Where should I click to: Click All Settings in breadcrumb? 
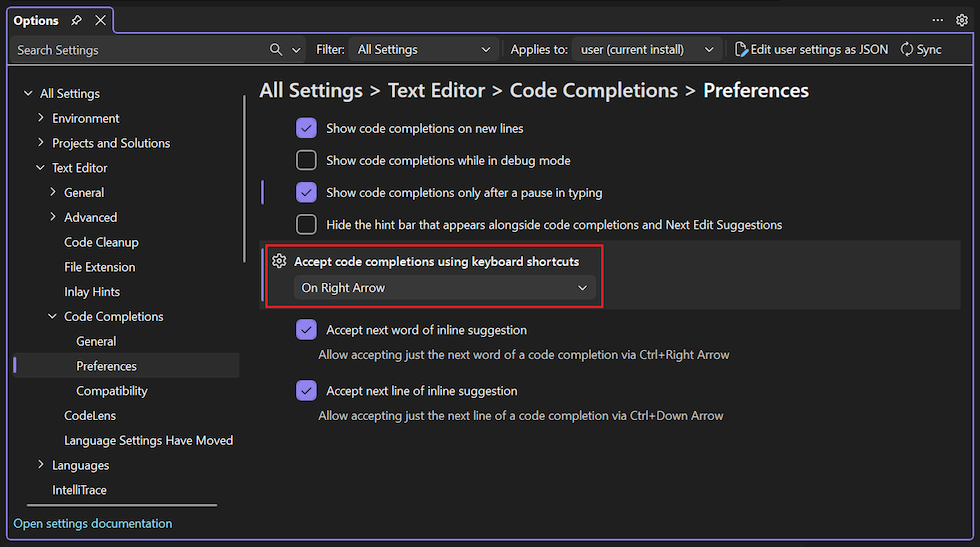(x=311, y=90)
